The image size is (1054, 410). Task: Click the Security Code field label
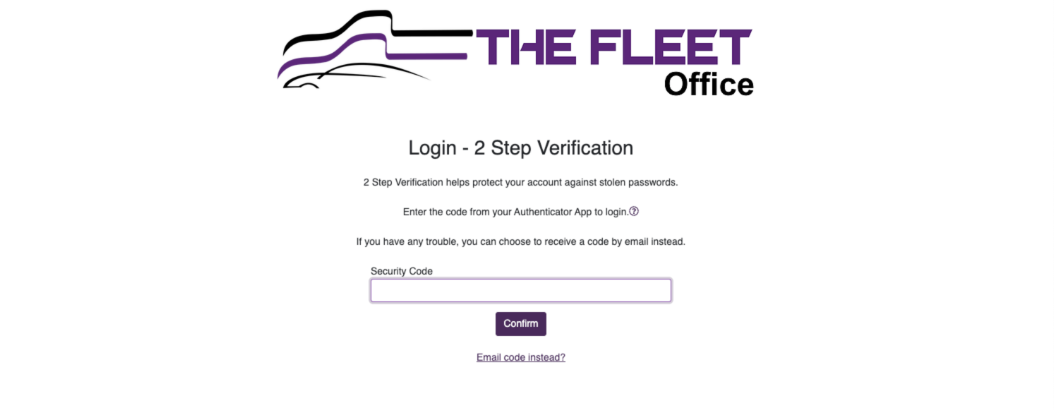click(x=401, y=271)
